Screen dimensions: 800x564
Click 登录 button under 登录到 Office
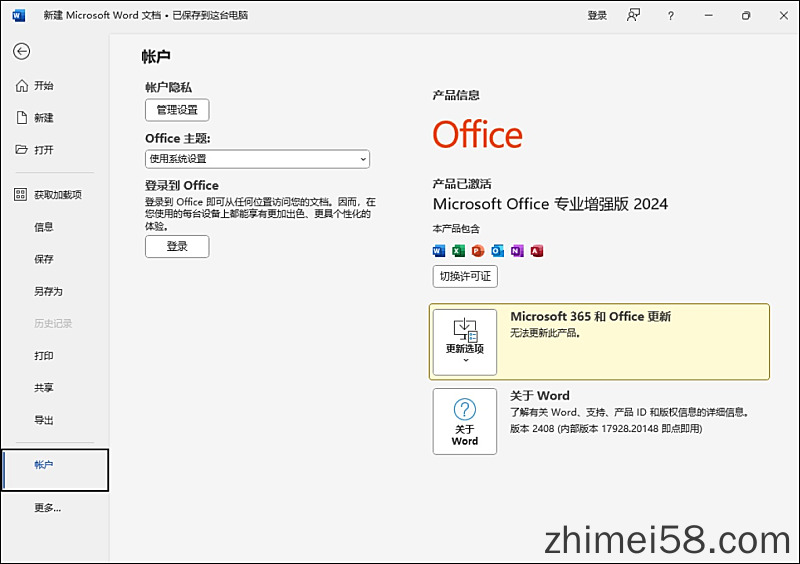tap(177, 246)
